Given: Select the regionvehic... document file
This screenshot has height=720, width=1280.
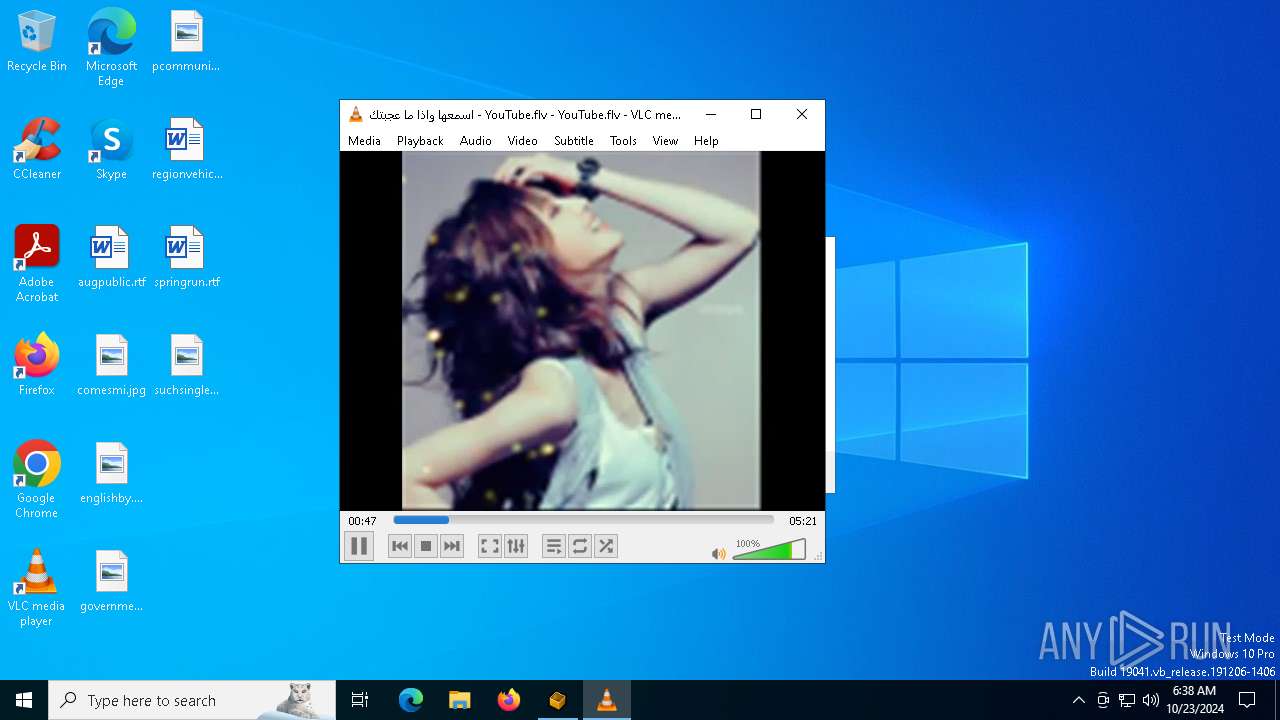Looking at the screenshot, I should coord(186,150).
